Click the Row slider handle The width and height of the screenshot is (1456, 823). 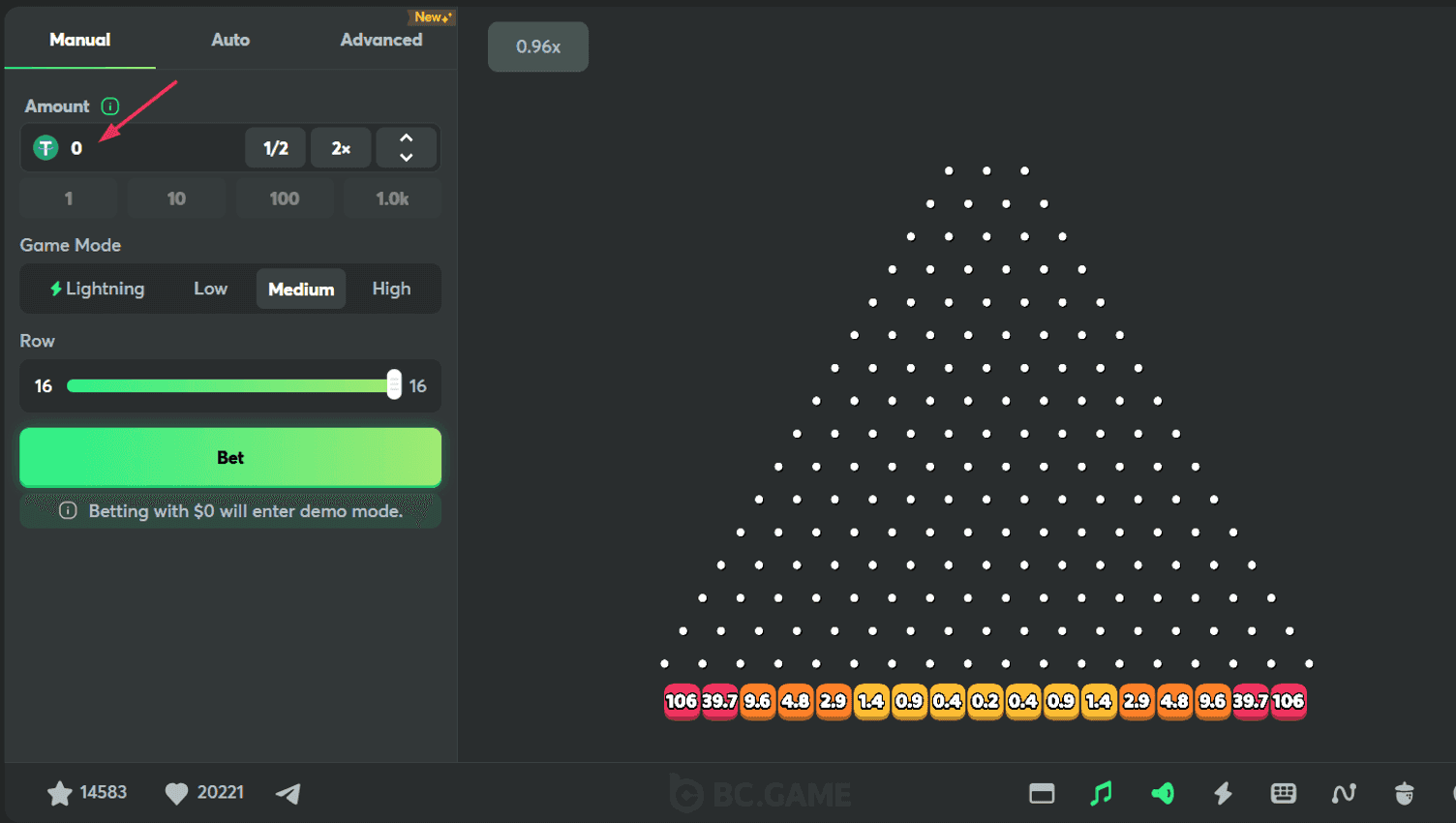[394, 385]
